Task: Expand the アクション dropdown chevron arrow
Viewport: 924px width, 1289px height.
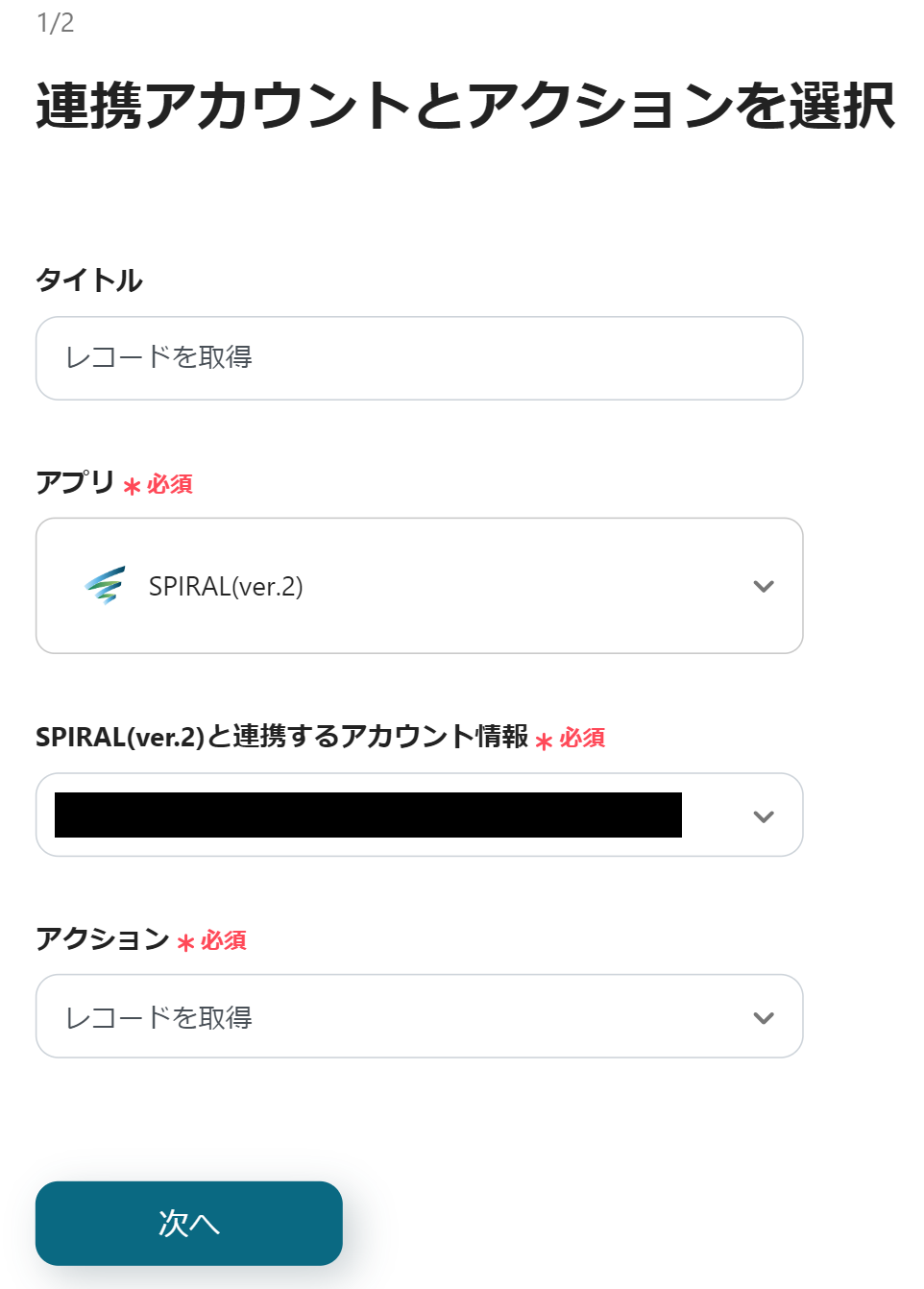Action: (x=764, y=1018)
